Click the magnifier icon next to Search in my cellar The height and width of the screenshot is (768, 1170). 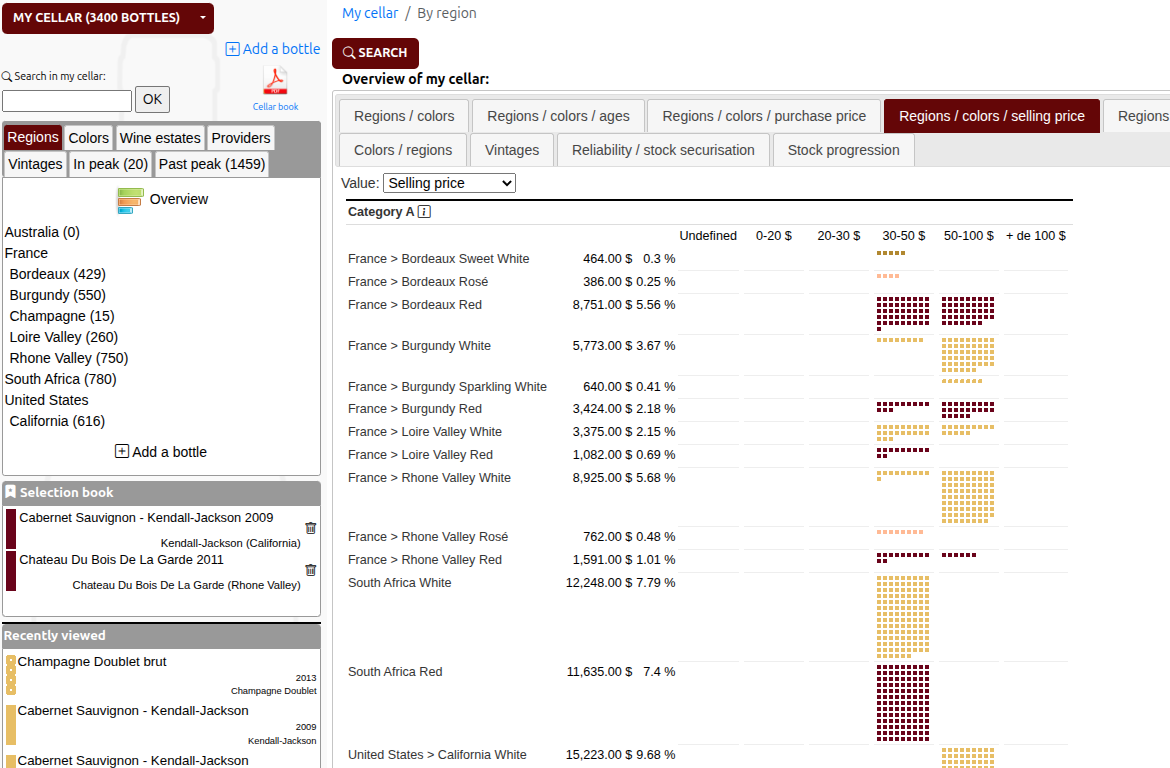point(6,75)
